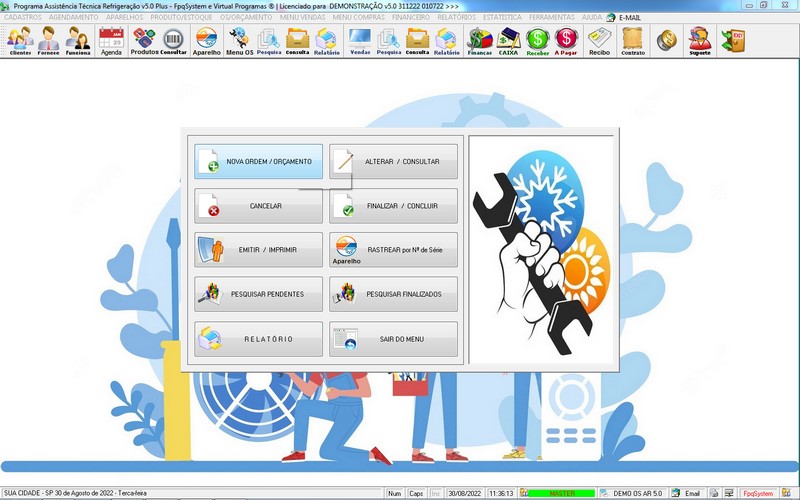Click the Email status bar entry

(692, 493)
